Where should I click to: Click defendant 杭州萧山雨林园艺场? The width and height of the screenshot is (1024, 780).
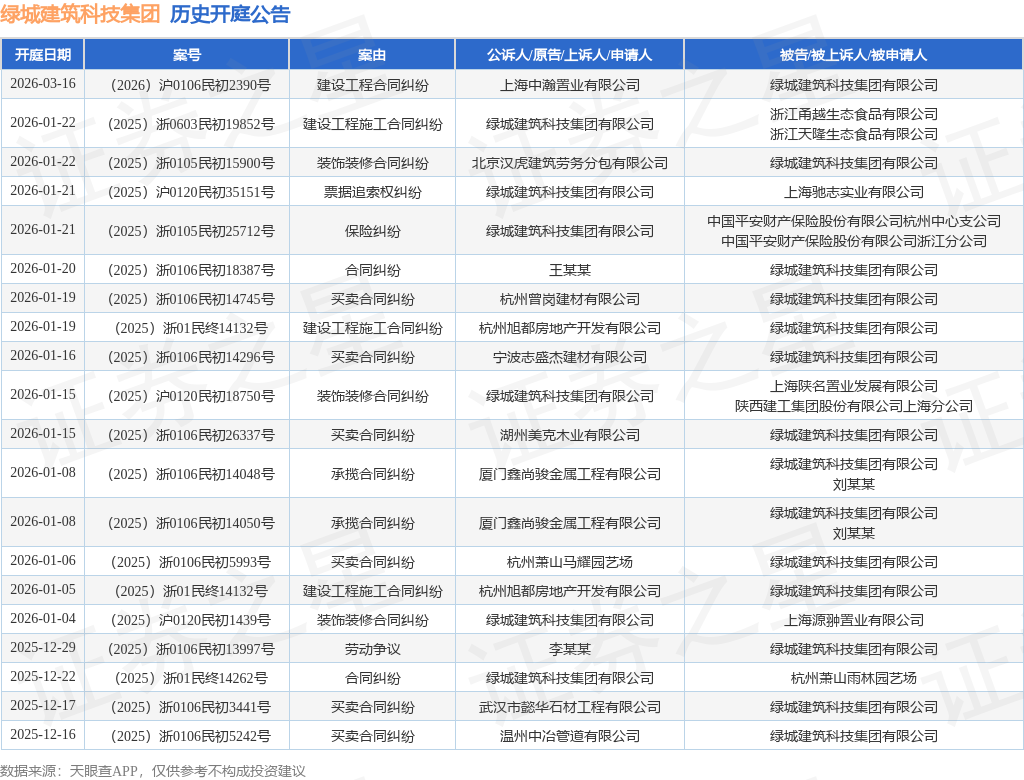coord(854,679)
